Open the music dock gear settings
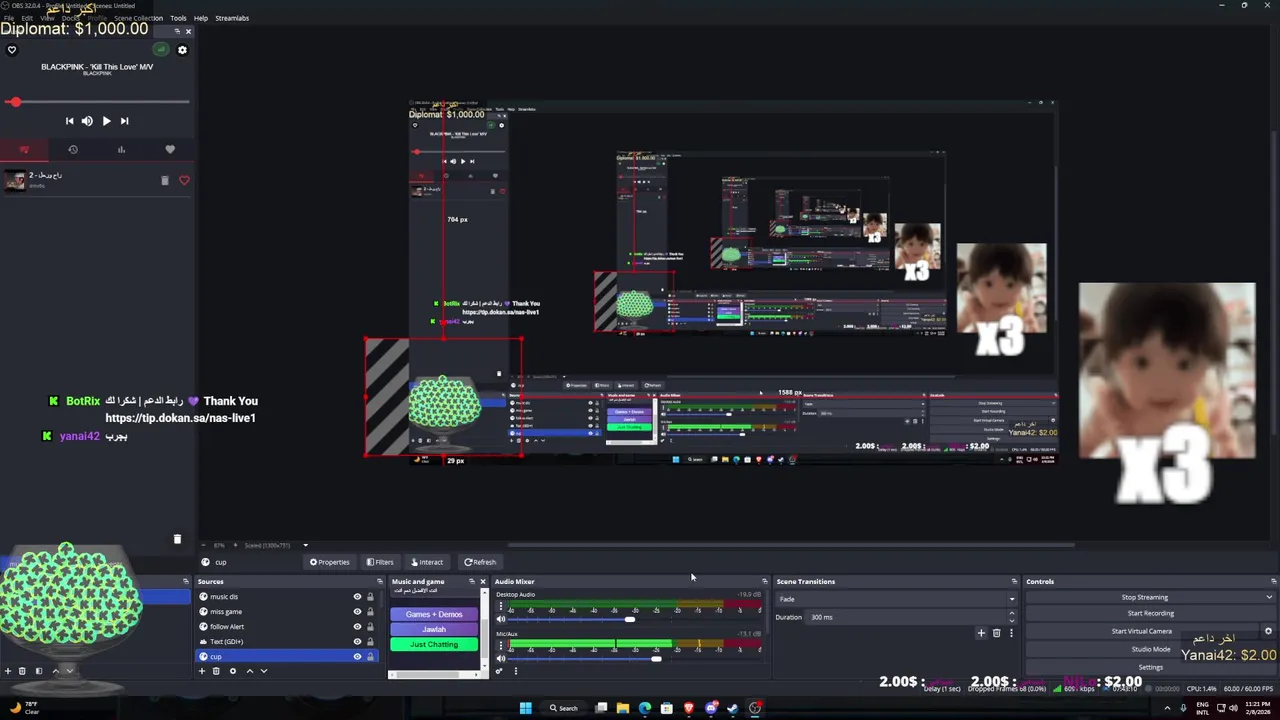Screen dimensions: 1280x720 coord(182,50)
